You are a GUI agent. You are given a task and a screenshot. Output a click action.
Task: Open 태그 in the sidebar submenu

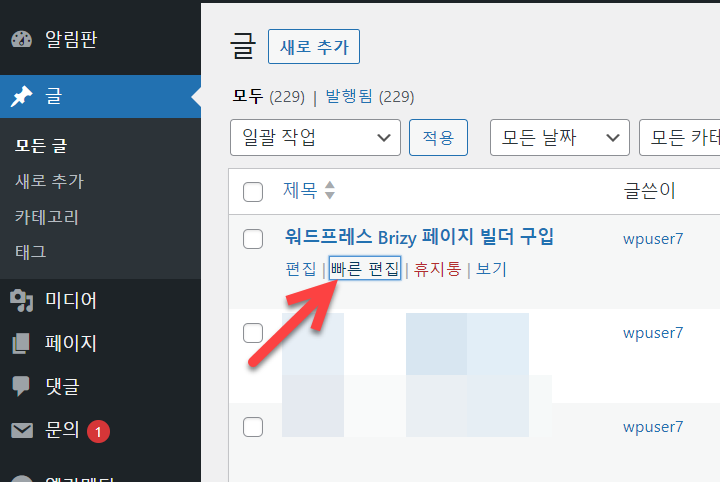pyautogui.click(x=31, y=252)
